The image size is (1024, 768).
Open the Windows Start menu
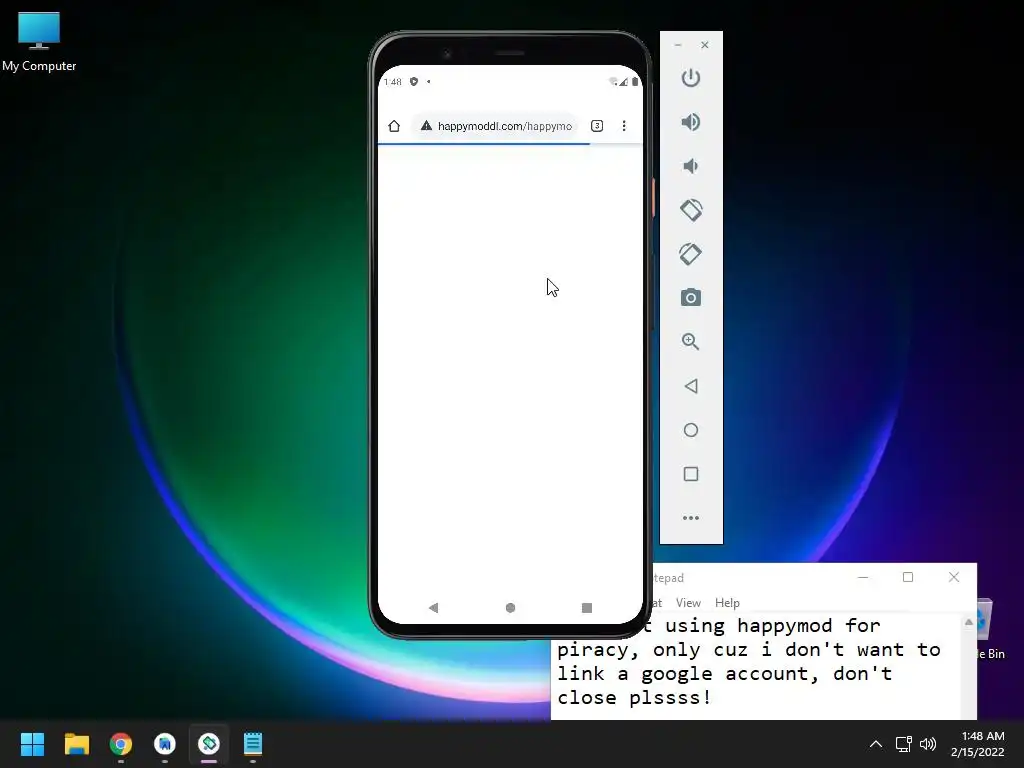[x=32, y=744]
